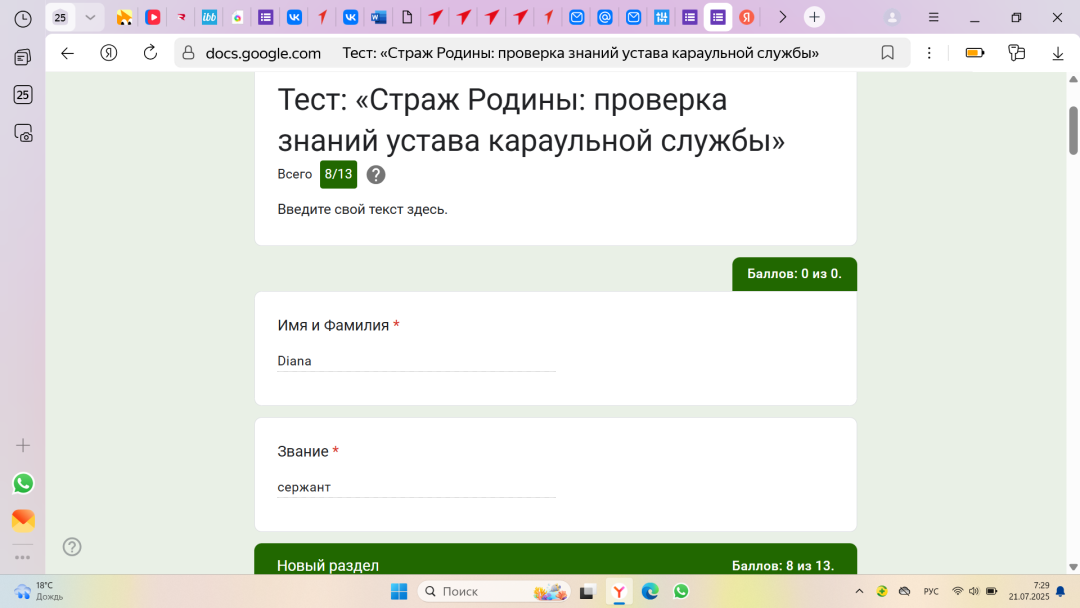Click the 8/13 total score badge
Image resolution: width=1080 pixels, height=608 pixels.
click(x=338, y=174)
